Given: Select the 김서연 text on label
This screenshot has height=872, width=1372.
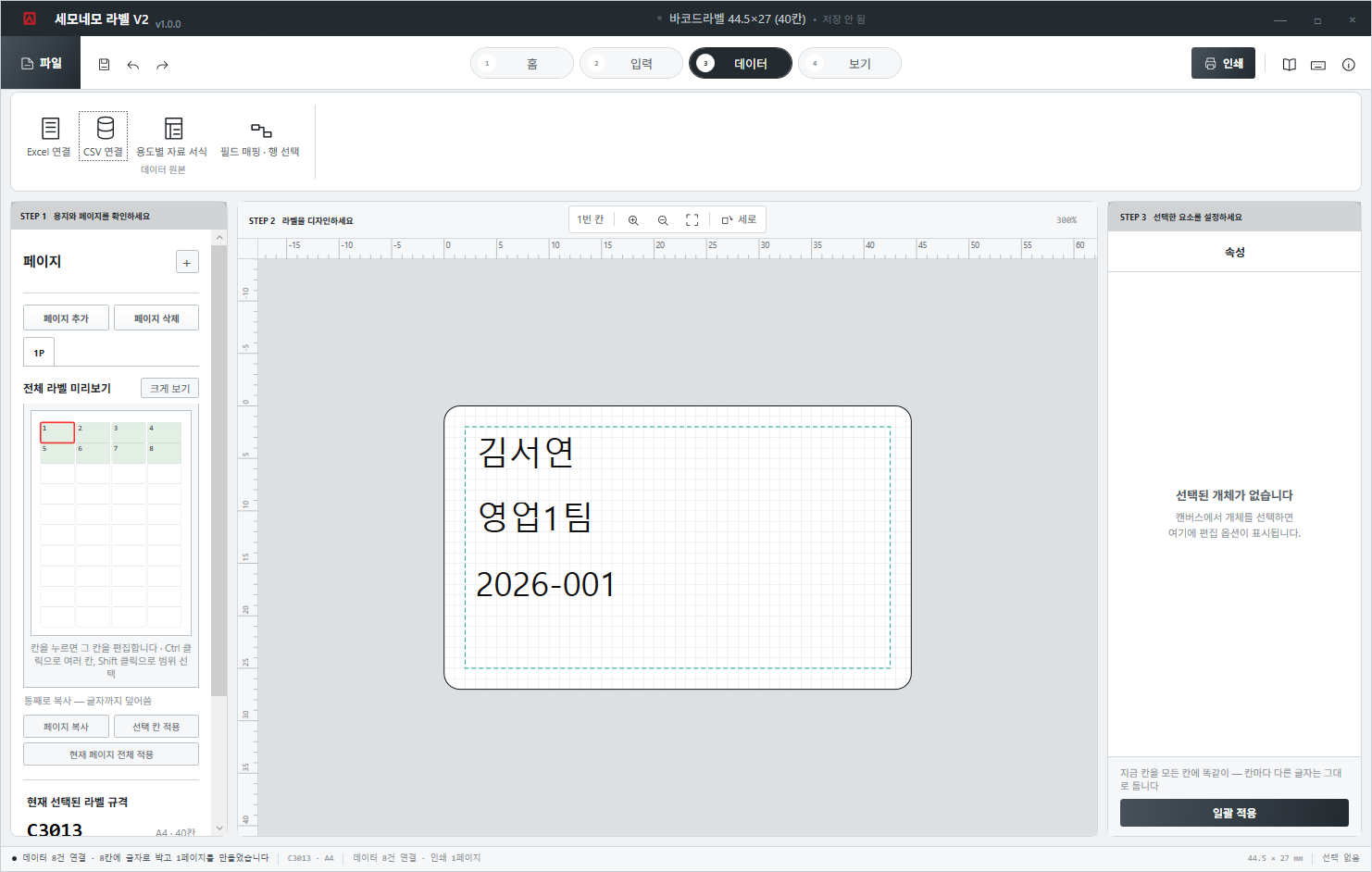Looking at the screenshot, I should (x=526, y=452).
